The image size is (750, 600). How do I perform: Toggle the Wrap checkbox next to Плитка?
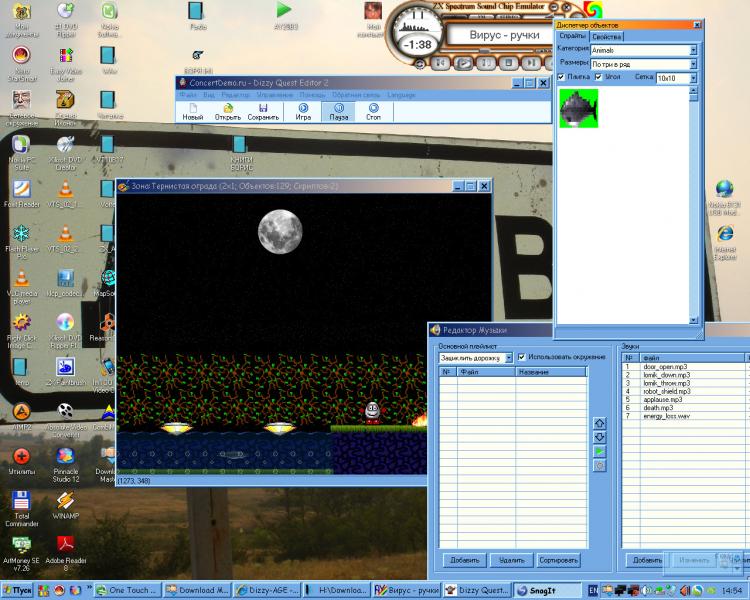[x=598, y=77]
